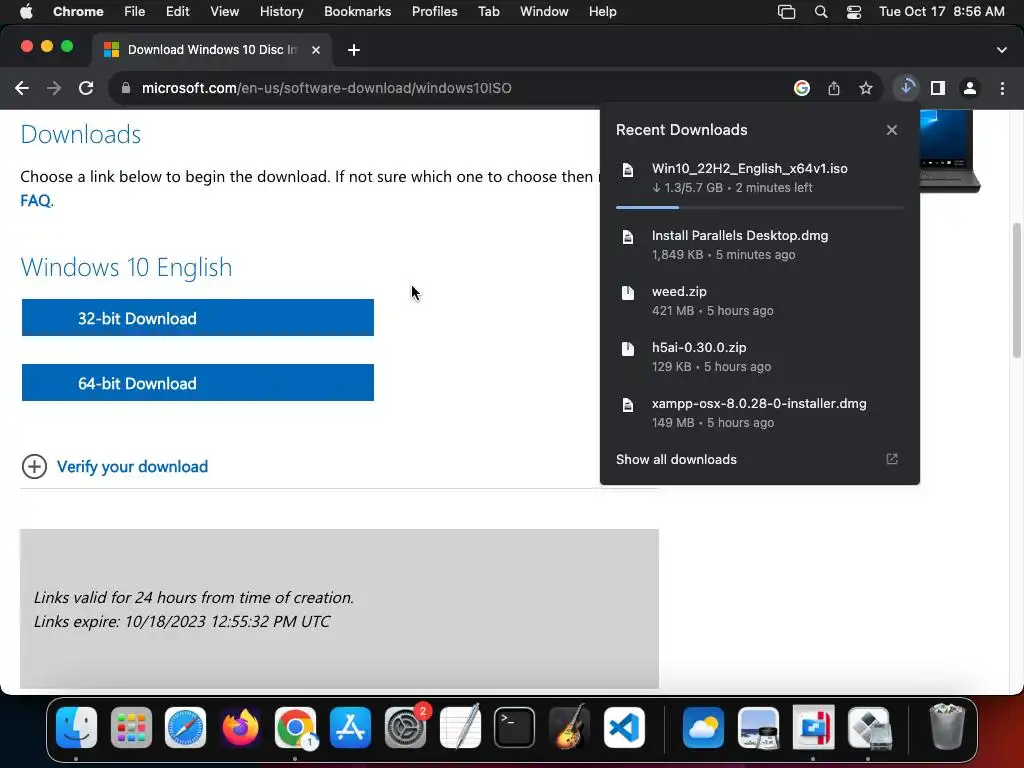
Task: Open the Window menu
Action: [x=544, y=12]
